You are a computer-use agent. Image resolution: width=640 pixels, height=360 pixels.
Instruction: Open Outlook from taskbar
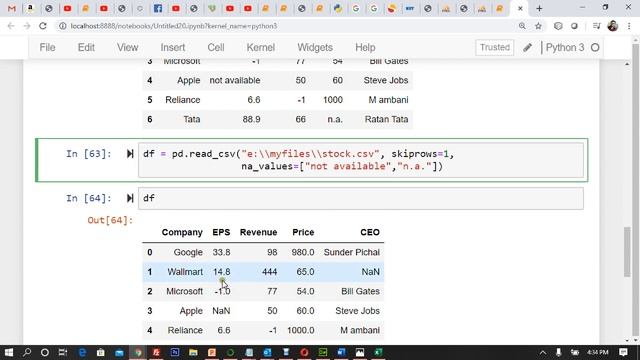point(267,352)
